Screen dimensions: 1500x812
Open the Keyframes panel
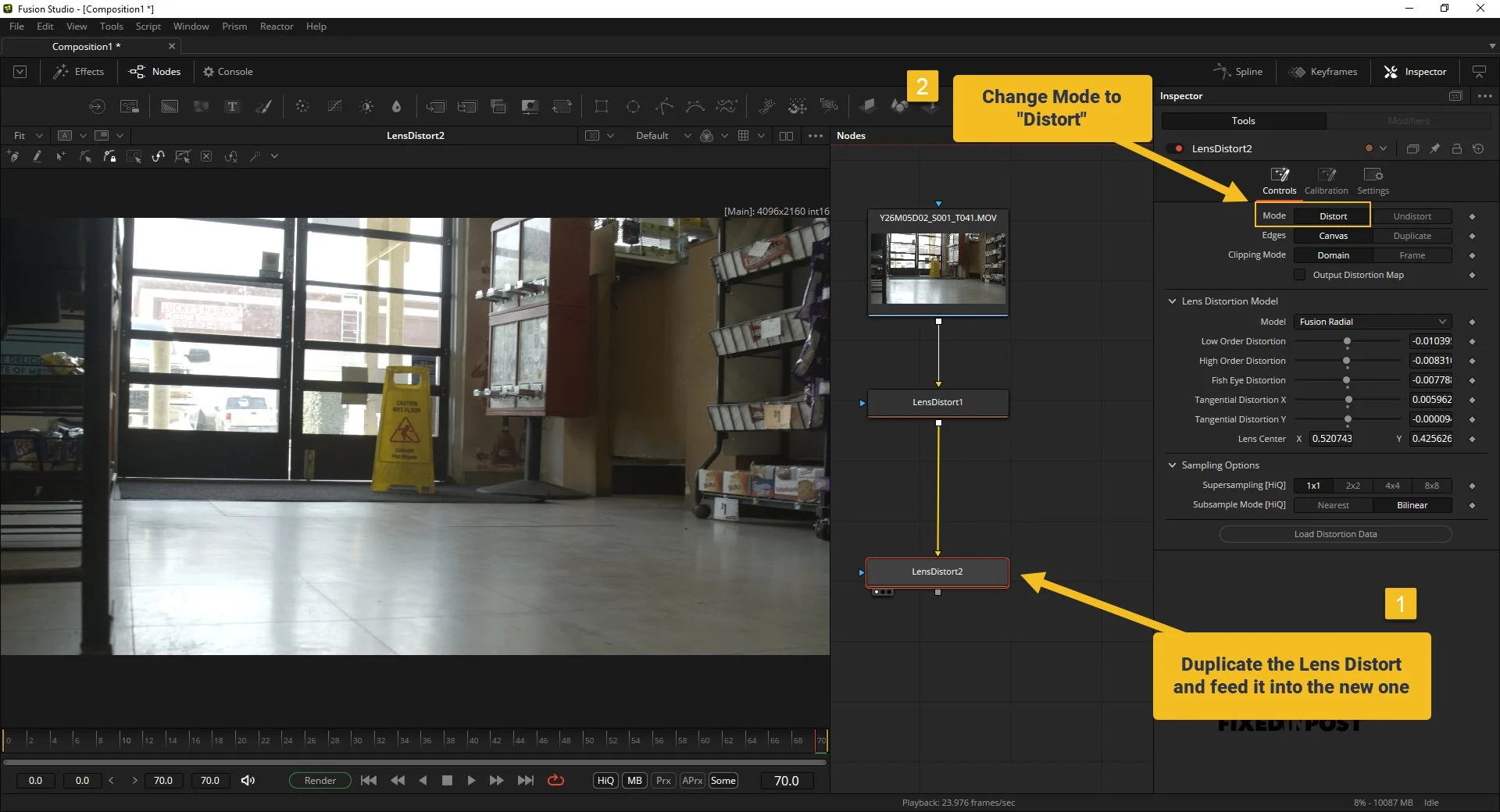click(1323, 72)
